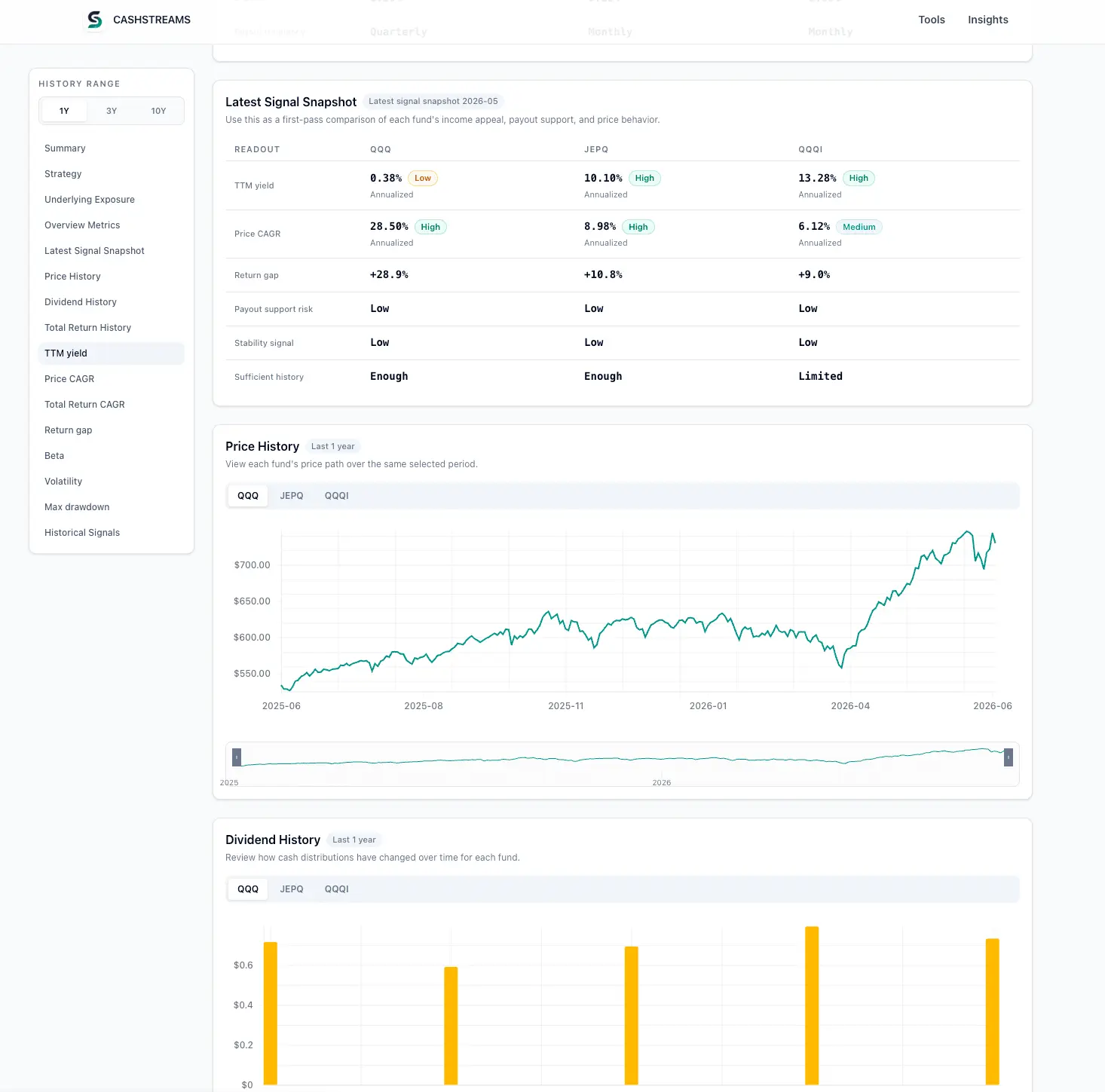Grab the left range slider handle

point(237,757)
